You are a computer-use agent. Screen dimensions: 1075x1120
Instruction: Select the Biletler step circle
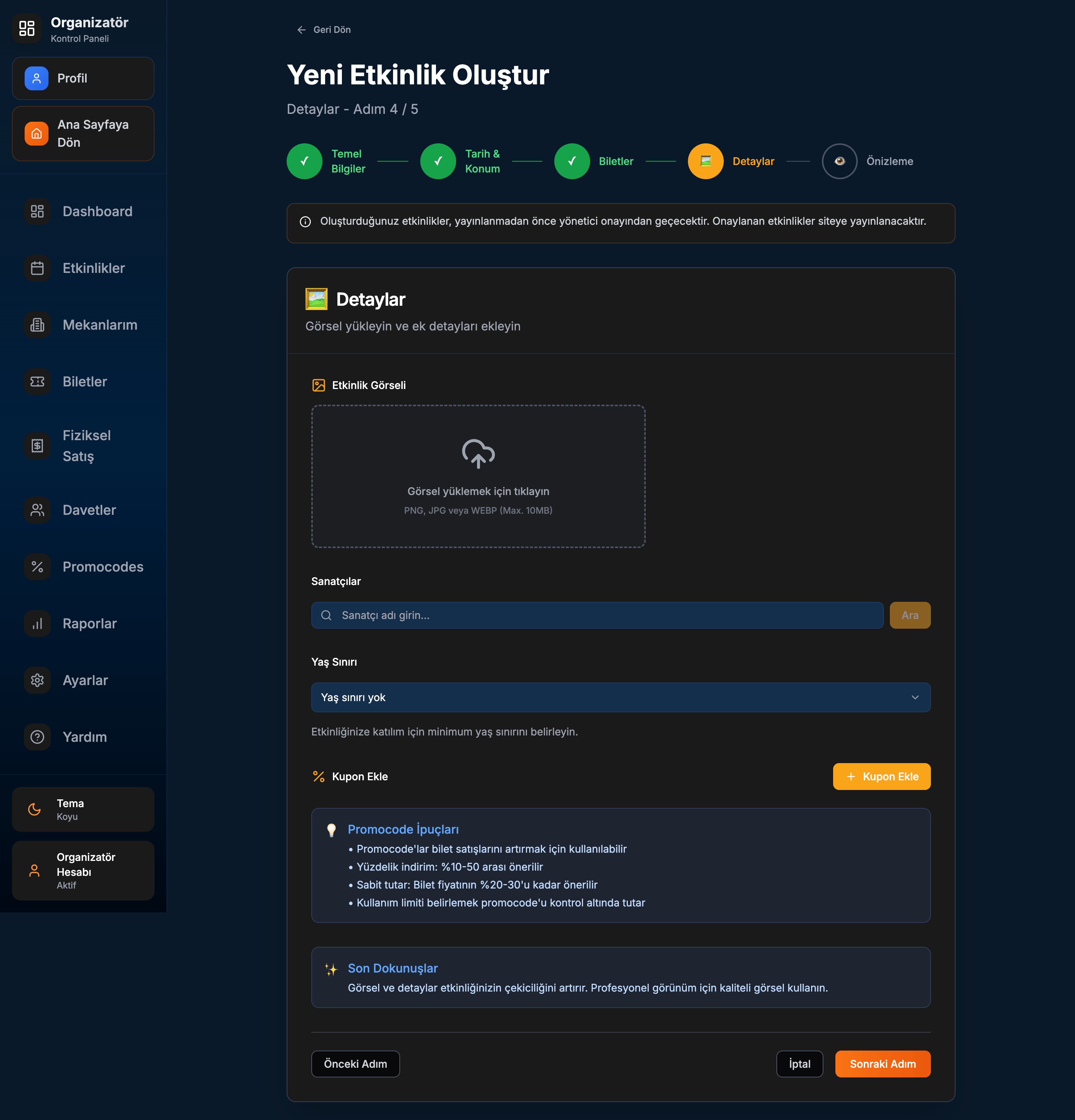(x=572, y=161)
